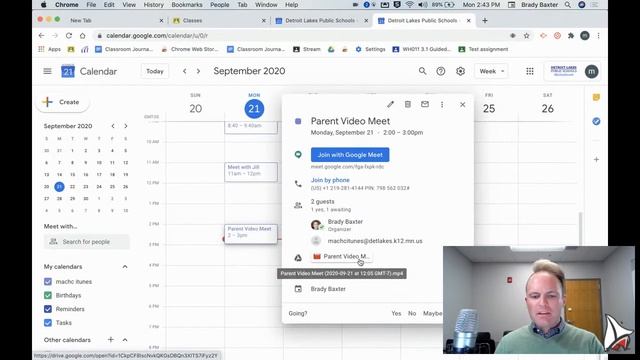Go to previous week arrow
This screenshot has width=640, height=360.
click(x=184, y=71)
